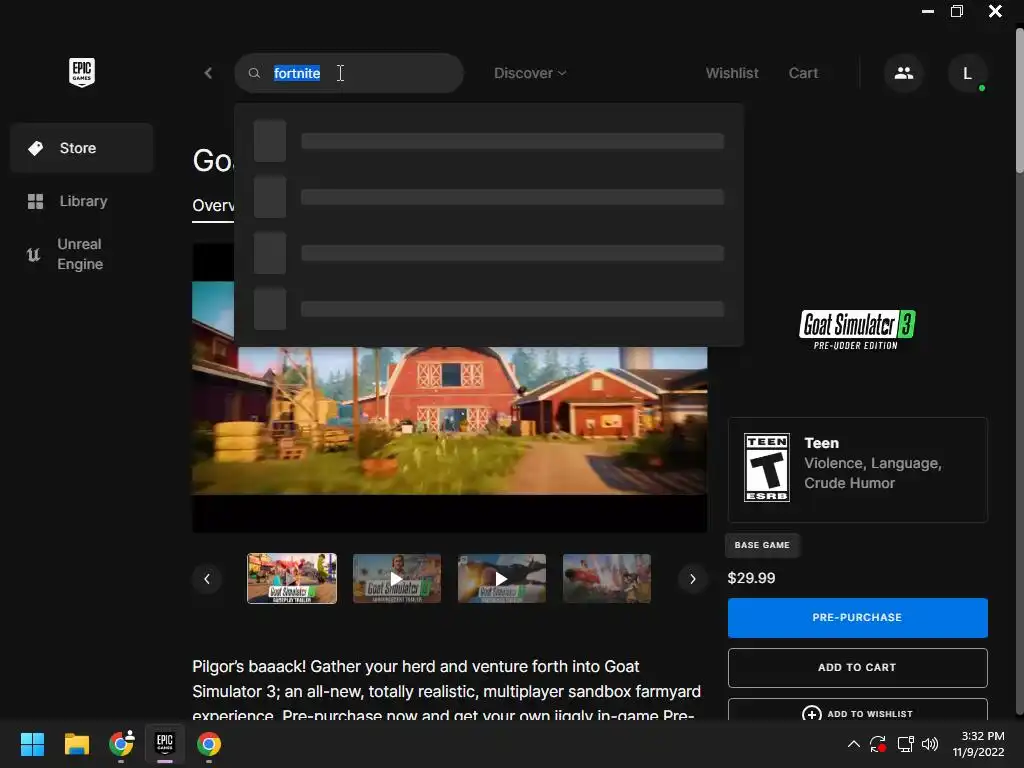The image size is (1024, 768).
Task: Click the Pre-Purchase button
Action: [857, 618]
